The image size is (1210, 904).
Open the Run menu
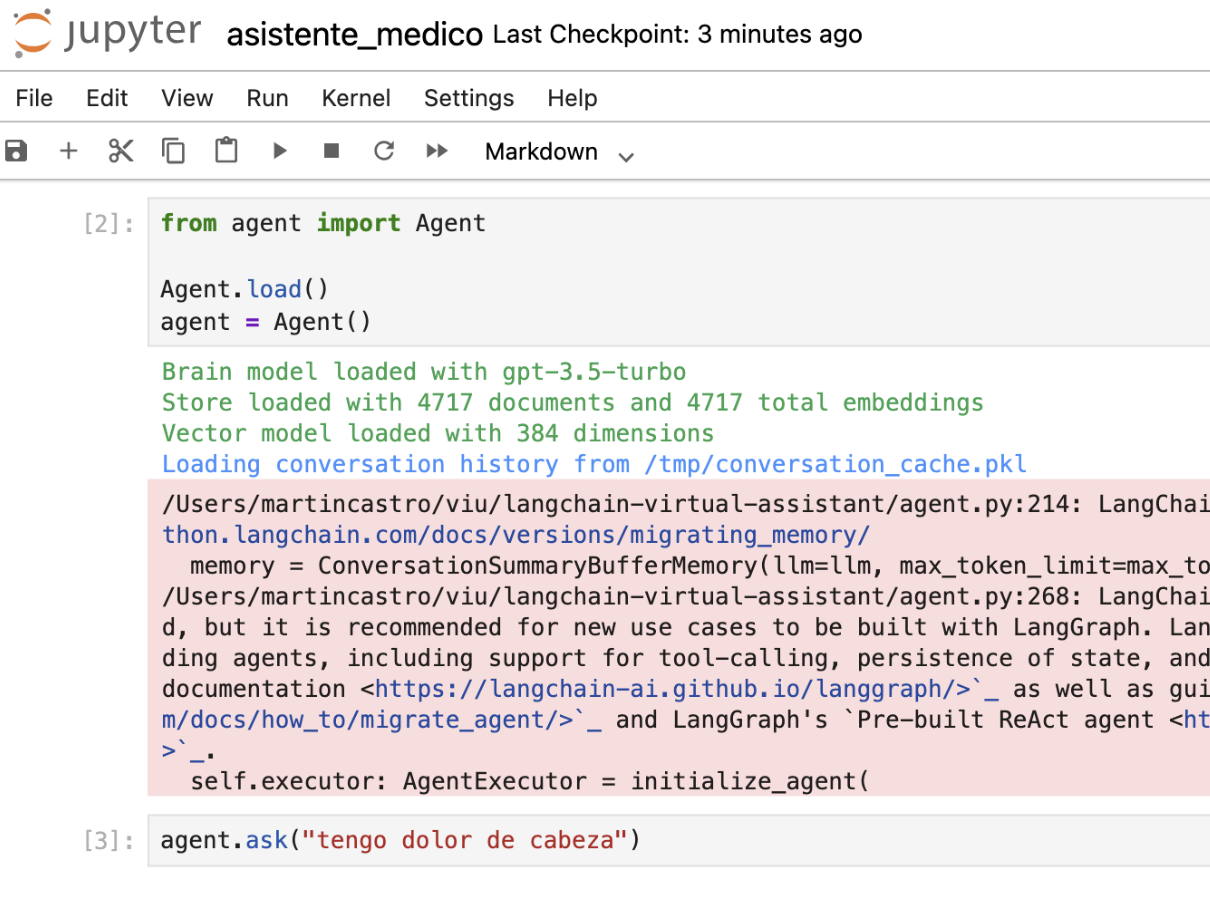click(x=267, y=98)
